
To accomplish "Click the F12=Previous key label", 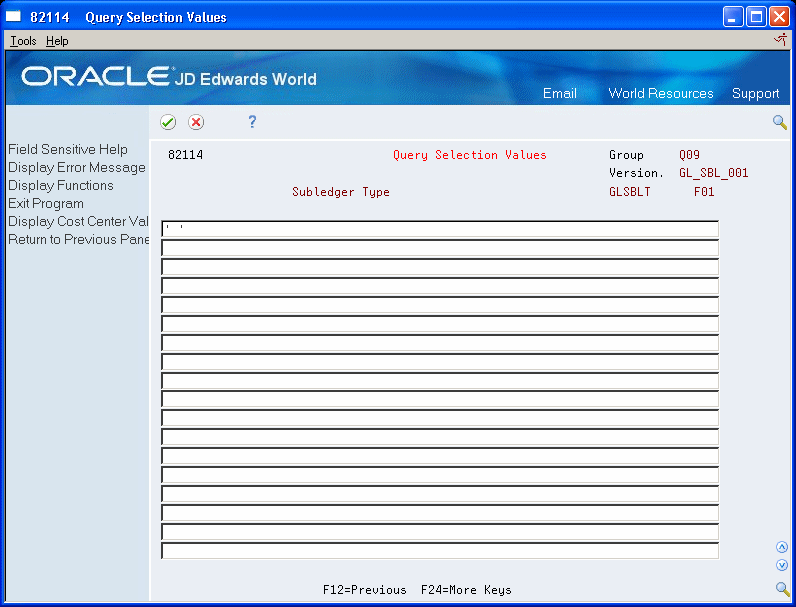I will (x=364, y=590).
